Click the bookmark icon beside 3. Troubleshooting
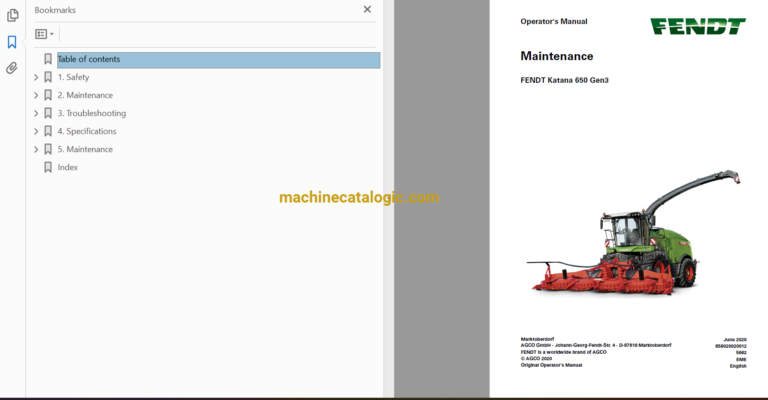 click(x=48, y=114)
